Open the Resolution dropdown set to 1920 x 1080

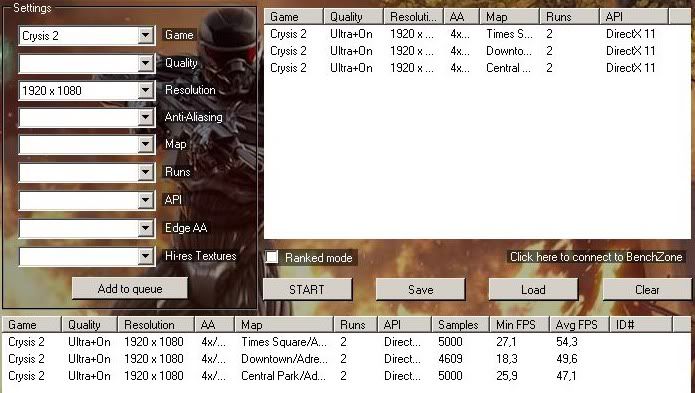click(87, 91)
